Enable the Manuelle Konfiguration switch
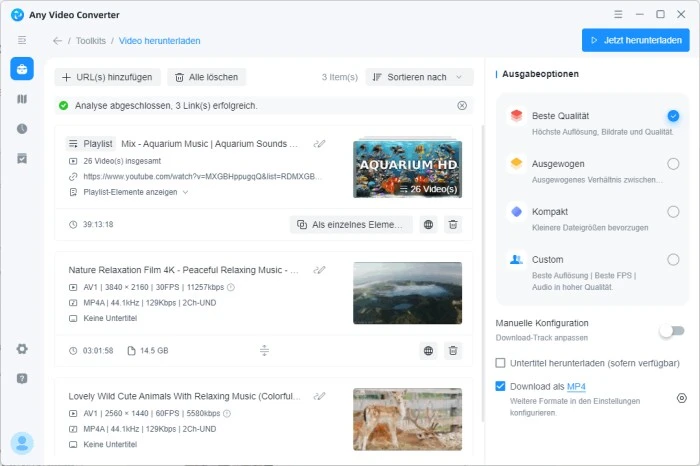 (671, 330)
